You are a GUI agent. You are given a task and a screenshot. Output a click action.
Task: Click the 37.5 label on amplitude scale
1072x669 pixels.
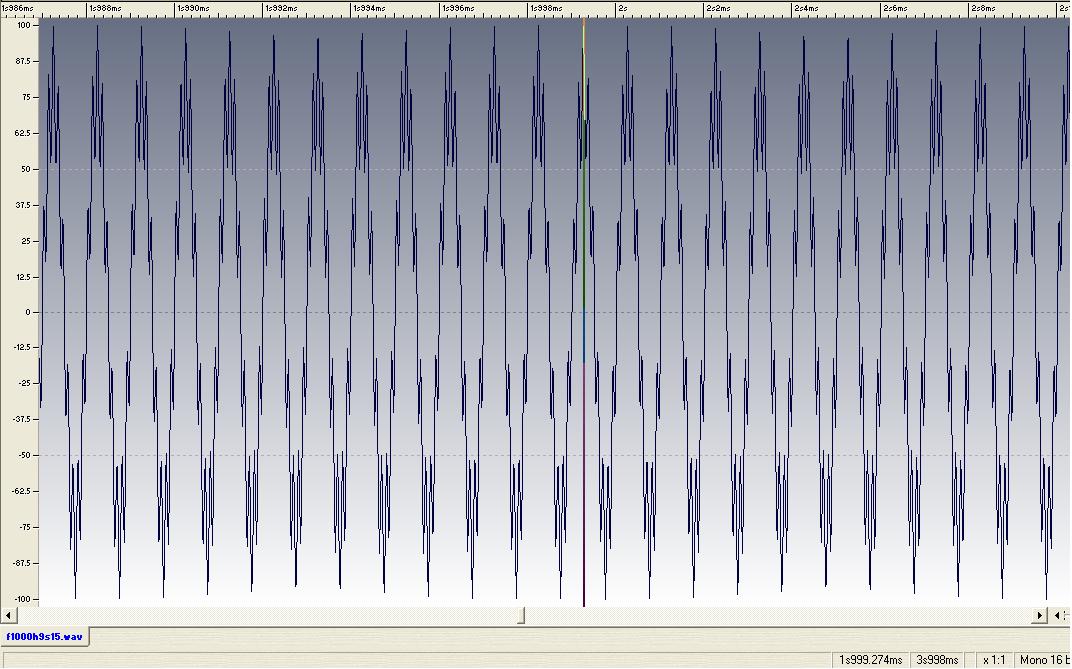23,205
